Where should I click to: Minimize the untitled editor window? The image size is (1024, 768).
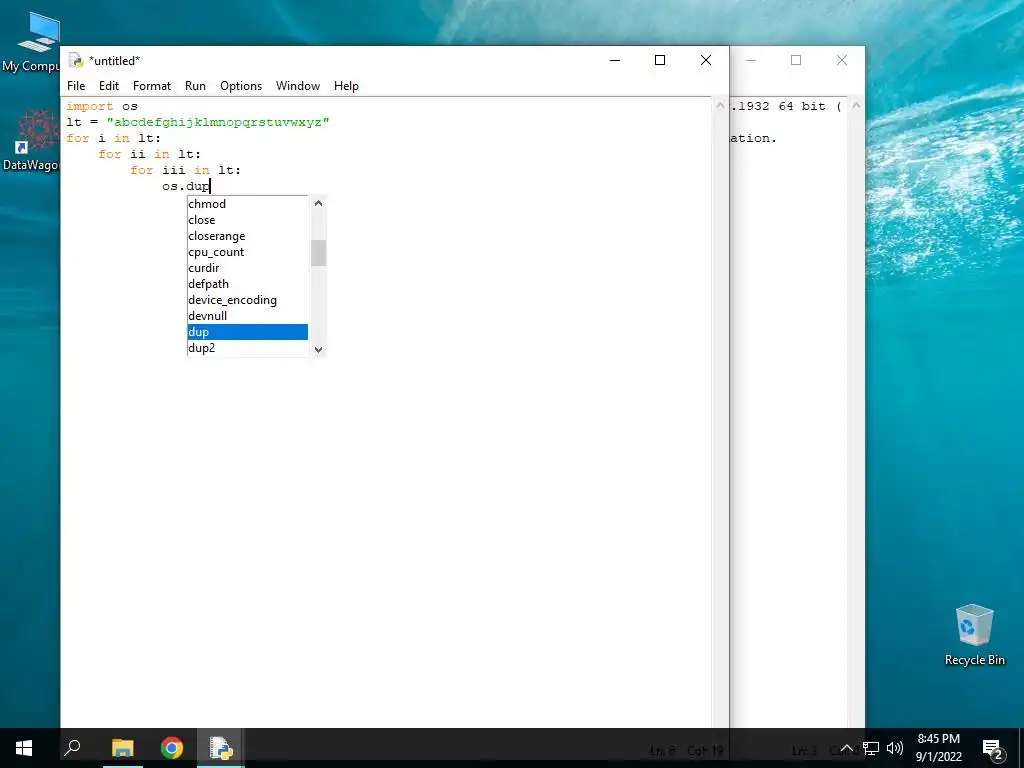(x=615, y=60)
